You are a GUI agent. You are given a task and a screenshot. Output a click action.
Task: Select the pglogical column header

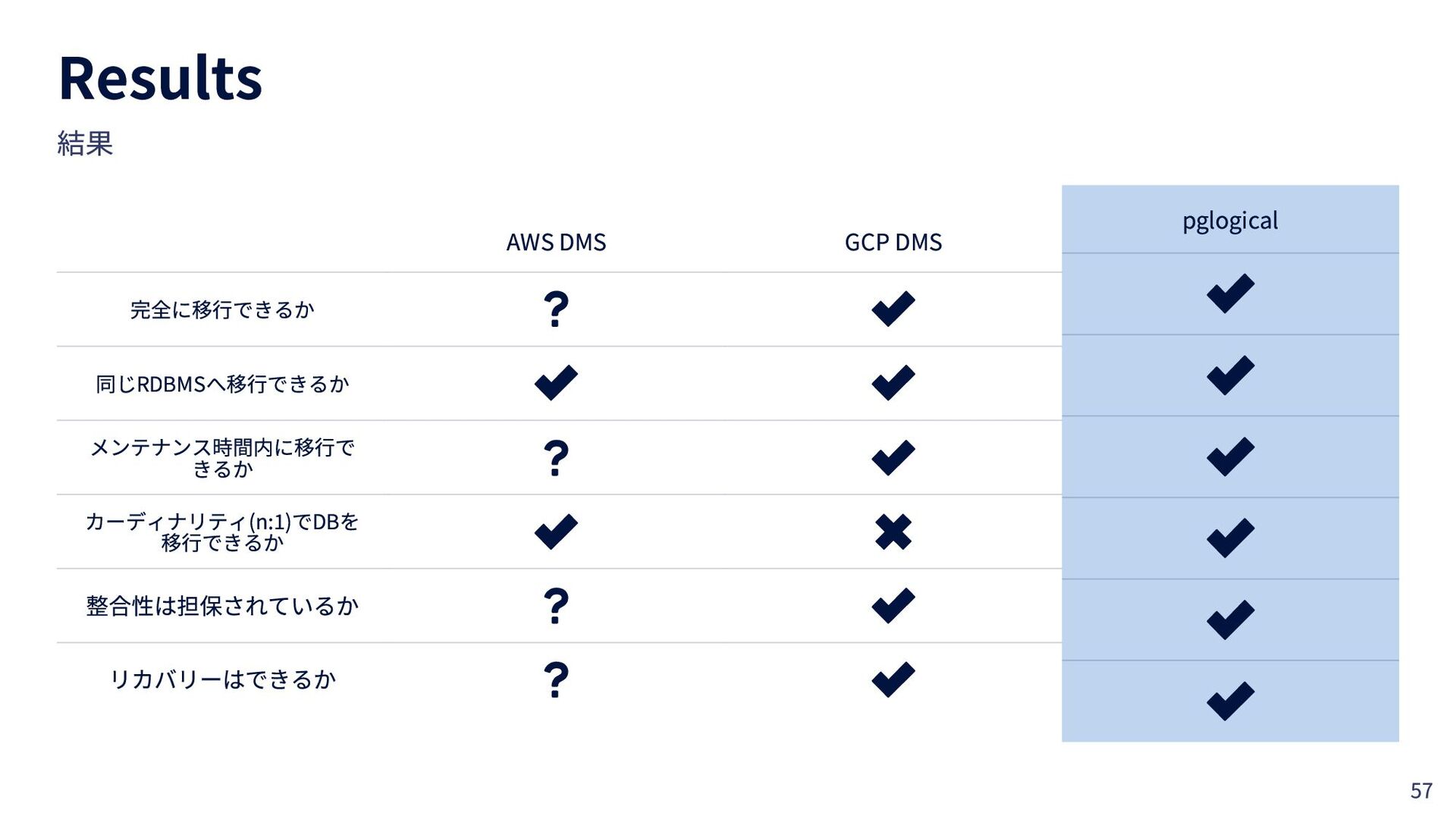click(x=1230, y=221)
